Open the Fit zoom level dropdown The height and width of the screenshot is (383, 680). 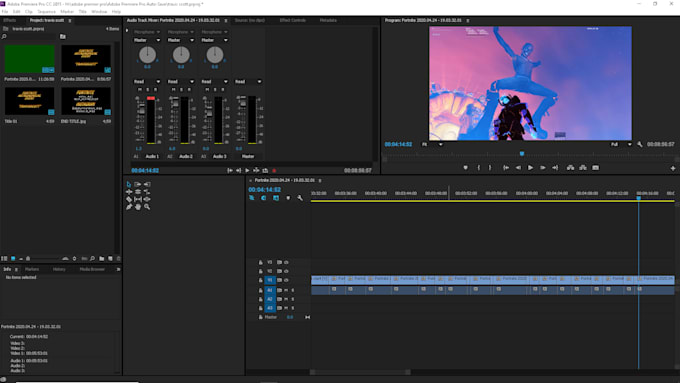432,144
